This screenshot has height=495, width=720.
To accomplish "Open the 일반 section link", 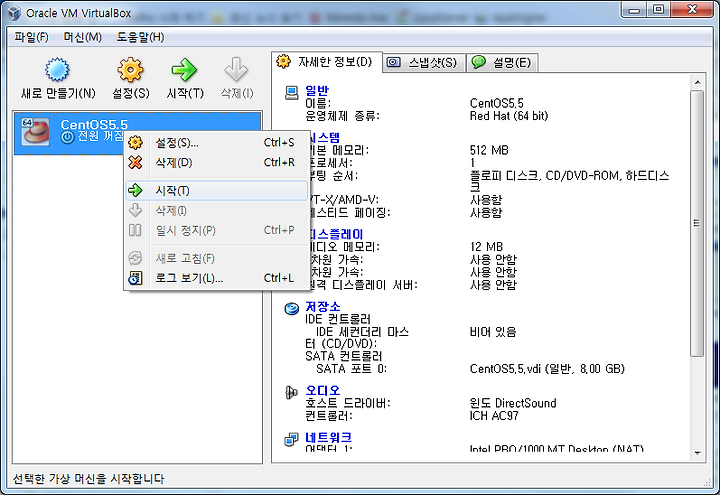I will (317, 90).
